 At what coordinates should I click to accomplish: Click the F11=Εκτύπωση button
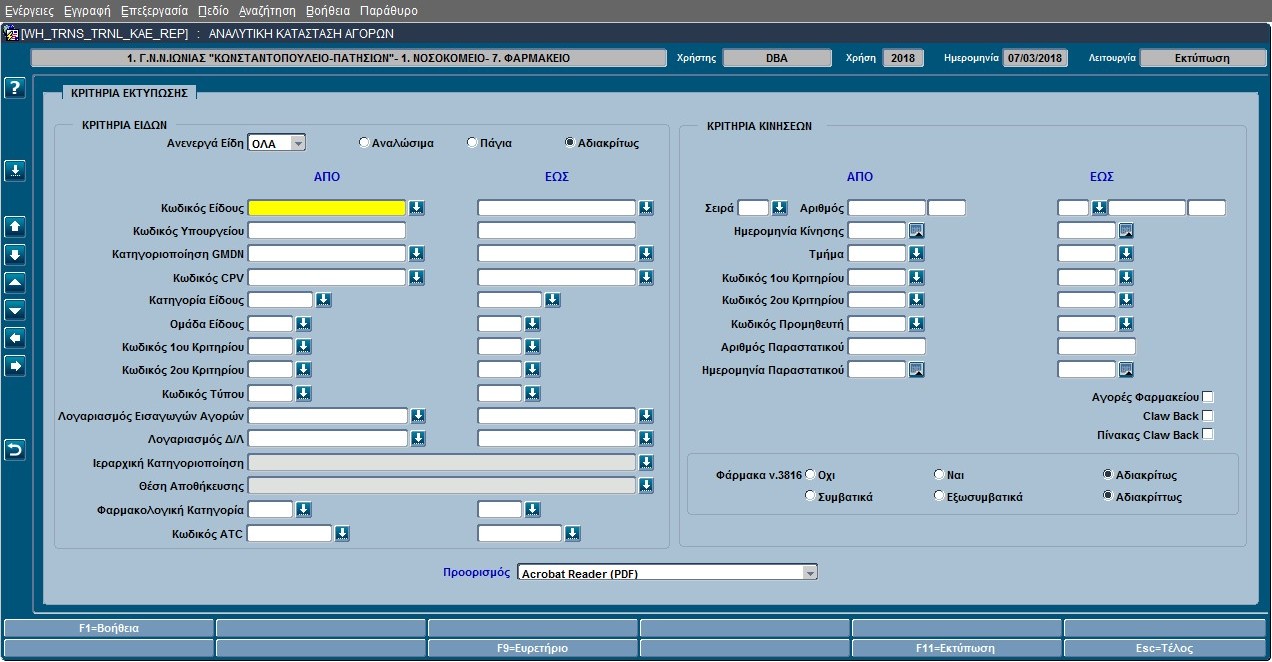[957, 647]
